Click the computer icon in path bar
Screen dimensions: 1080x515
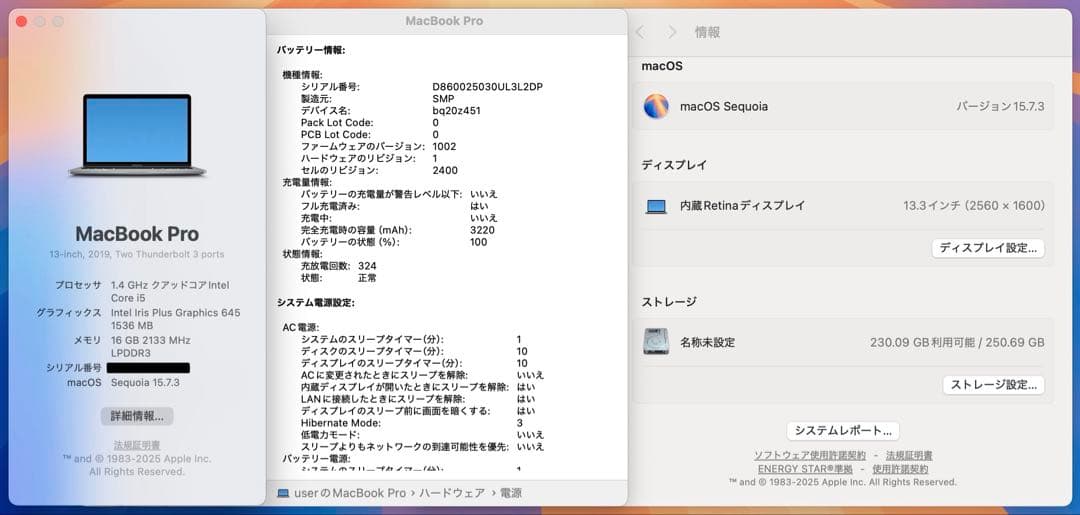(x=283, y=493)
